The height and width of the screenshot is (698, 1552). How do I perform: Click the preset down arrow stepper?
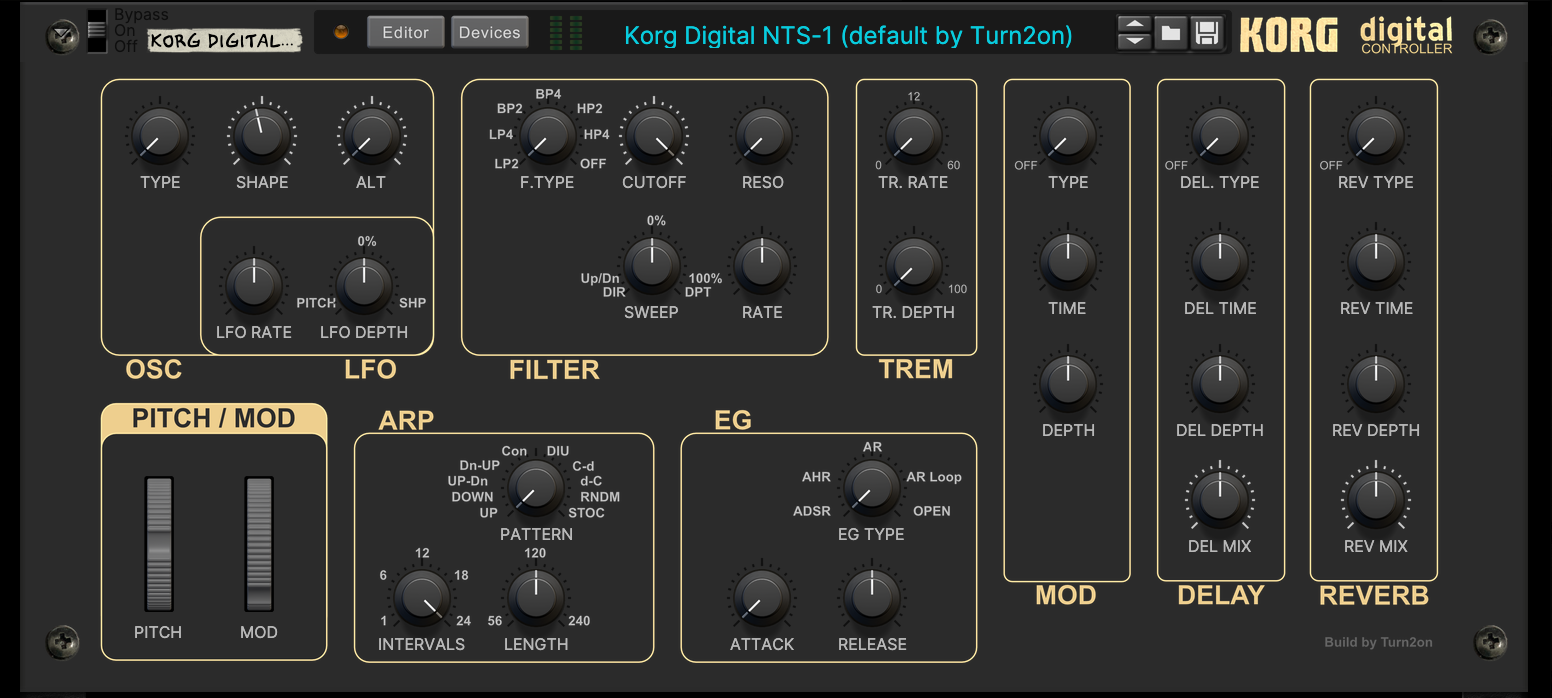(1134, 40)
